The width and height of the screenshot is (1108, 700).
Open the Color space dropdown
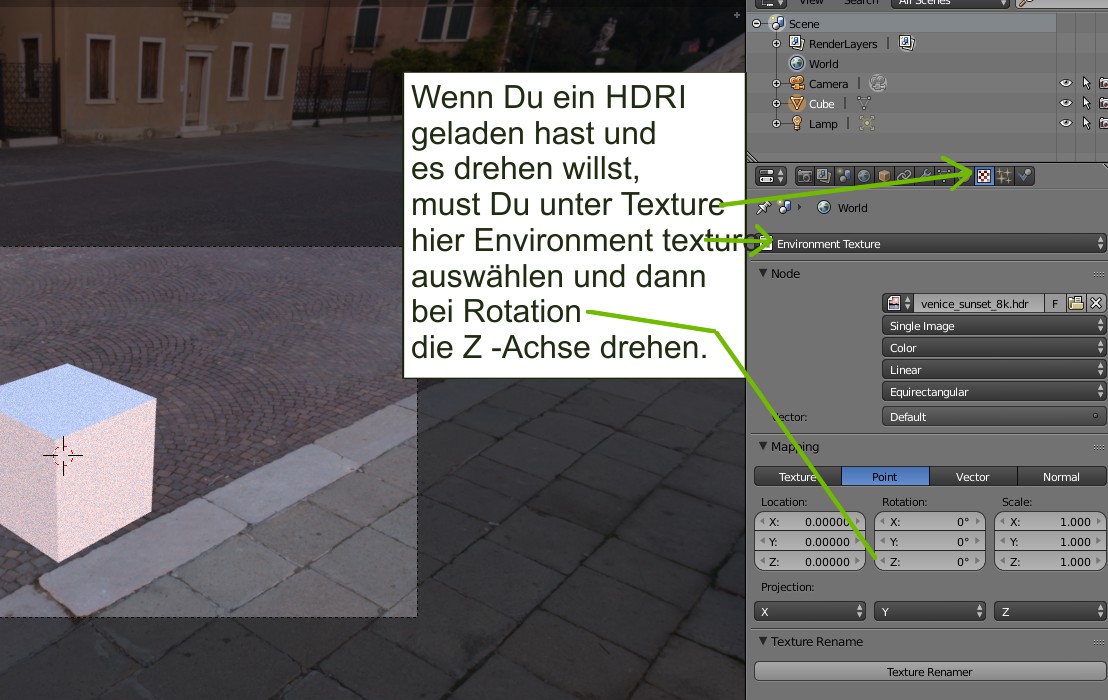(x=994, y=348)
